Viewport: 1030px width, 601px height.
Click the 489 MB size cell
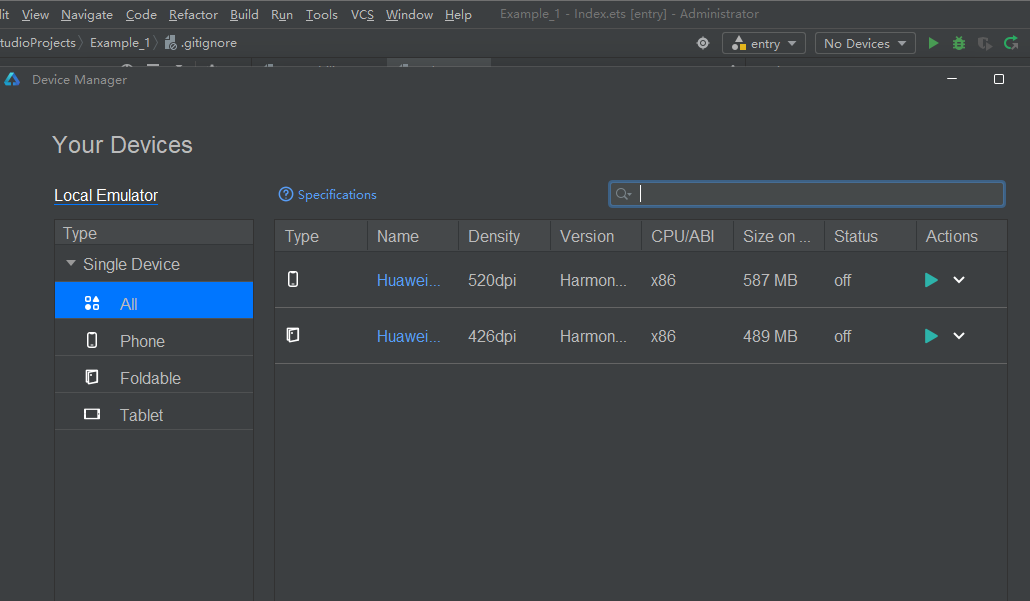coord(770,336)
